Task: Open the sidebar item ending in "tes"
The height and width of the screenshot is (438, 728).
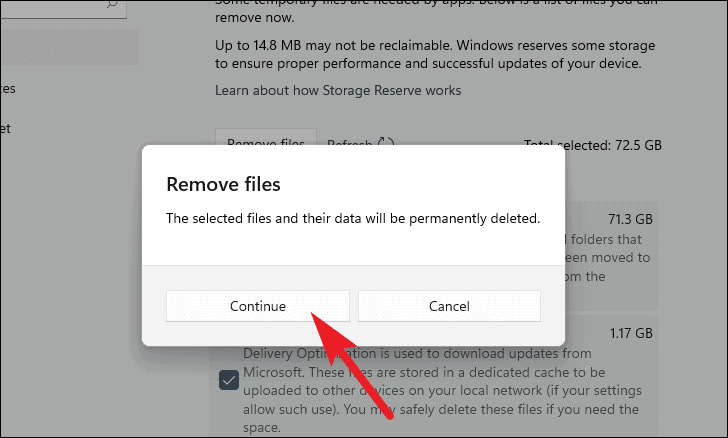Action: click(x=8, y=89)
